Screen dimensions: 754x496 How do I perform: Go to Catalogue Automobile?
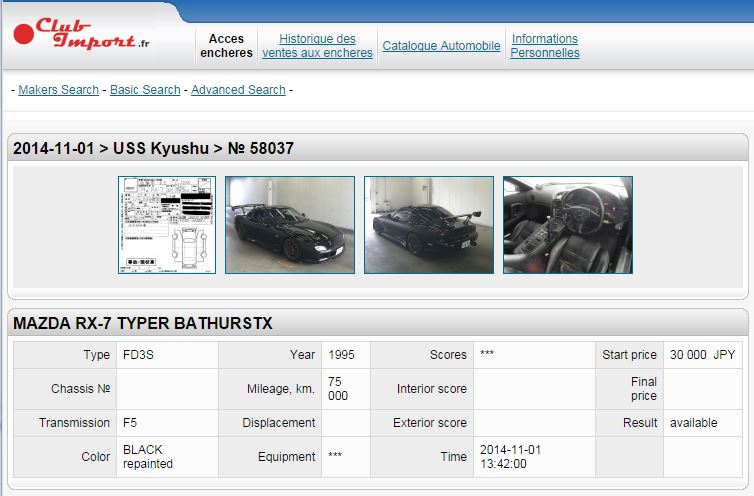[x=441, y=46]
